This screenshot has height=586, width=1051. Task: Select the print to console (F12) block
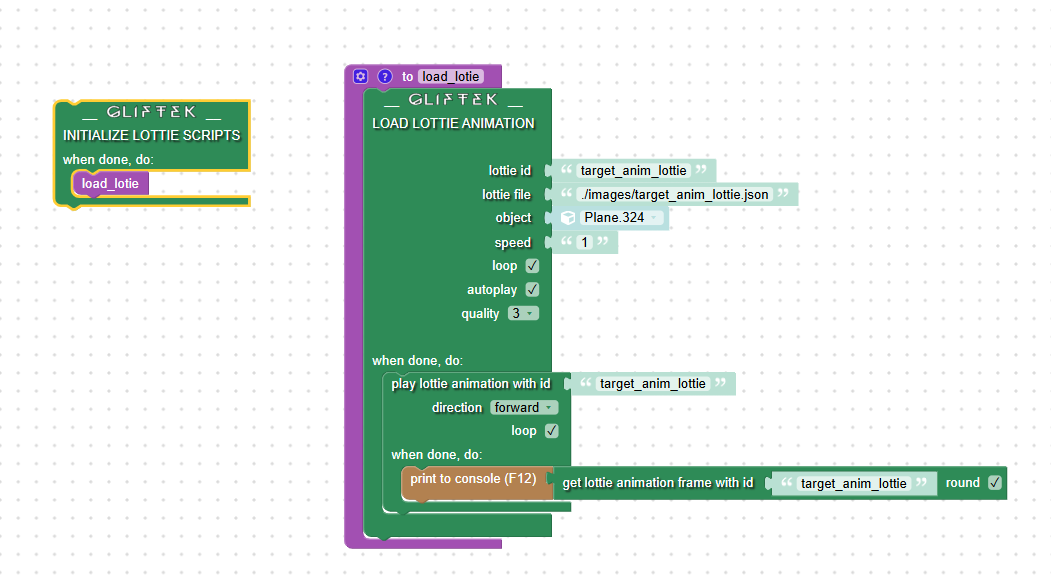coord(458,480)
